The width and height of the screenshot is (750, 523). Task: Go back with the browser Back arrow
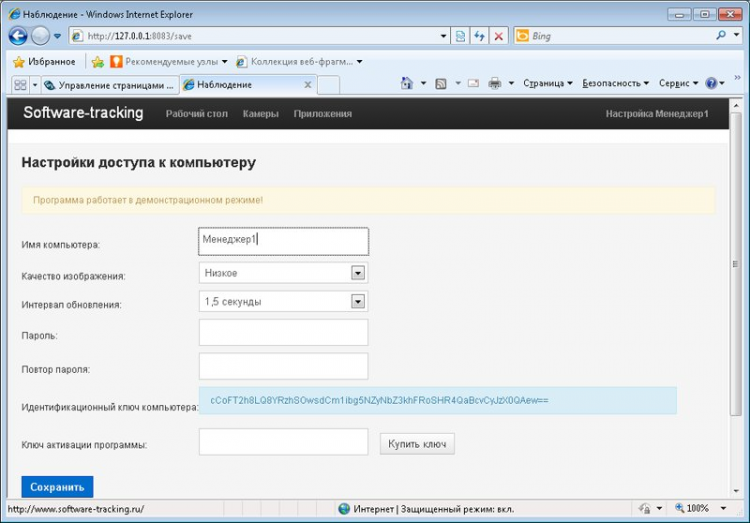click(18, 36)
